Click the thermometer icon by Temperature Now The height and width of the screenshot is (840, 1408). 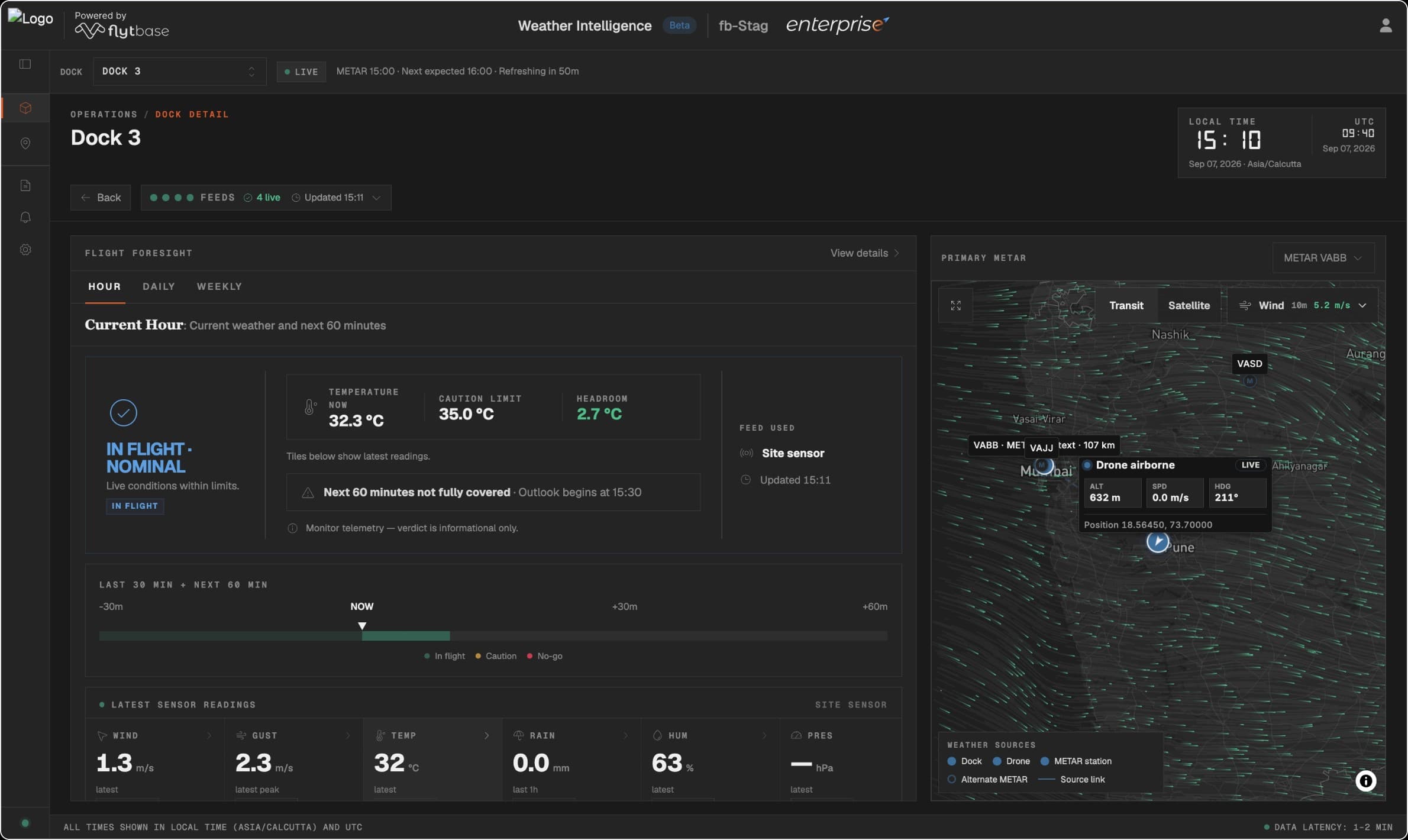pos(310,407)
